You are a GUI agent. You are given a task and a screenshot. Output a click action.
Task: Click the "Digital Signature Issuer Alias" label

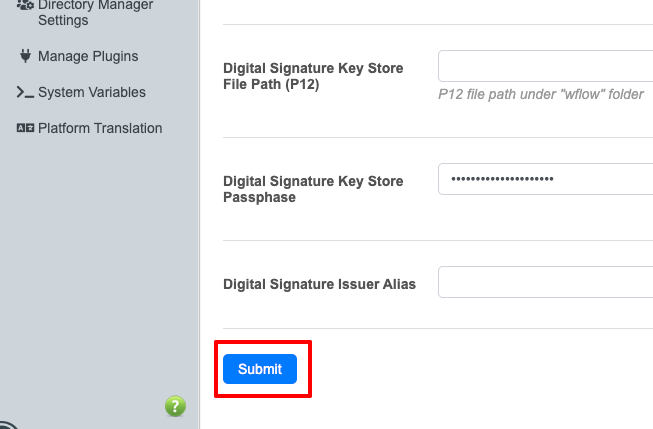tap(319, 284)
